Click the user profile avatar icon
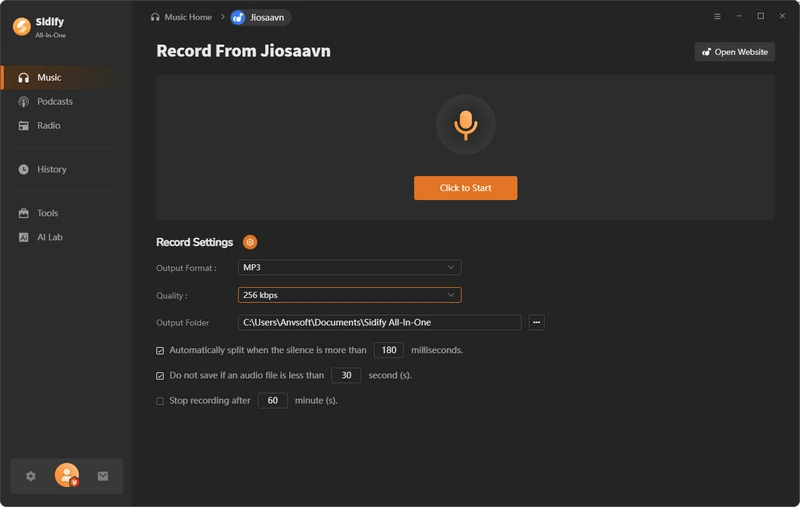This screenshot has height=507, width=800. pyautogui.click(x=67, y=476)
